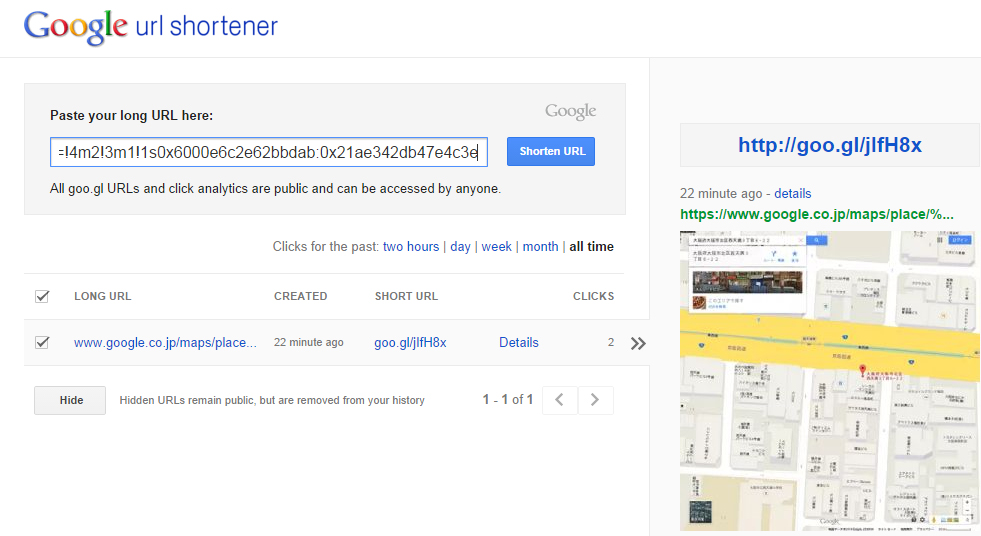Open goo.gl/jlfH8x short link in table
The image size is (981, 536).
click(x=410, y=342)
